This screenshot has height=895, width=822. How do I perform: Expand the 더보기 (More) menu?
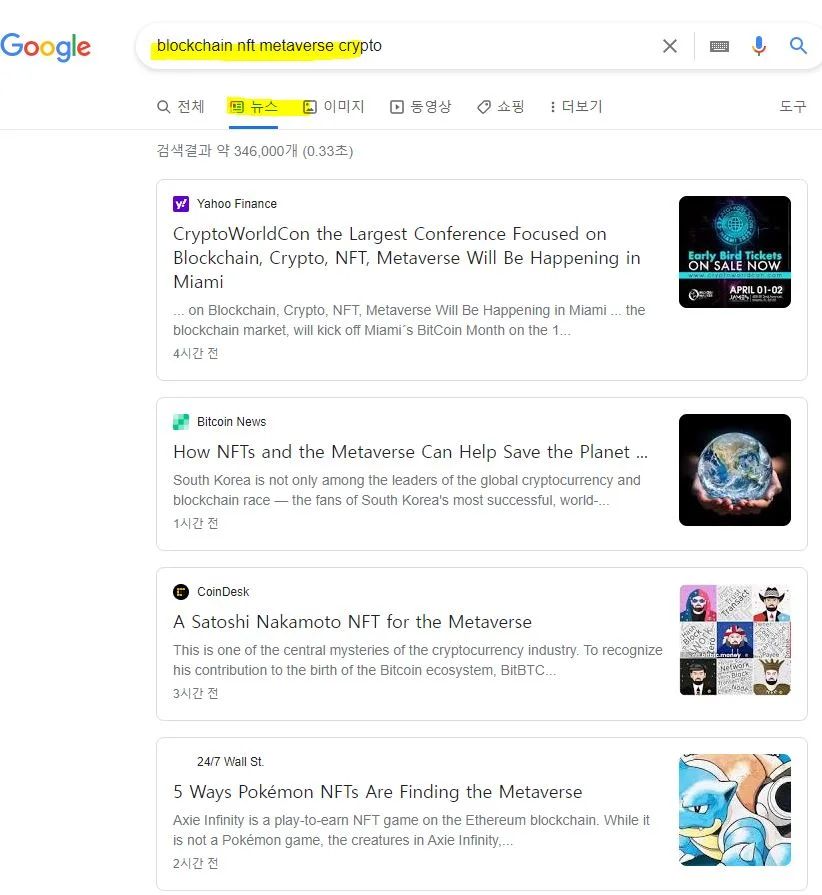pos(576,107)
